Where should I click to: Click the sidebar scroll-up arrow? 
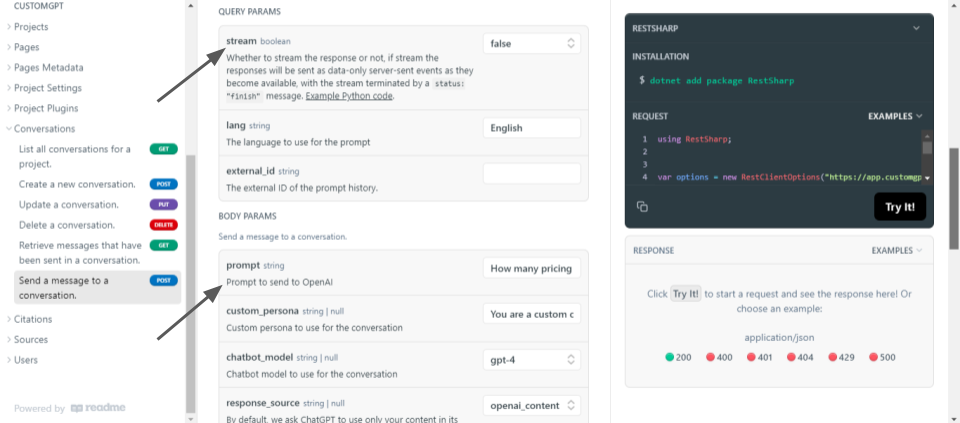click(190, 5)
